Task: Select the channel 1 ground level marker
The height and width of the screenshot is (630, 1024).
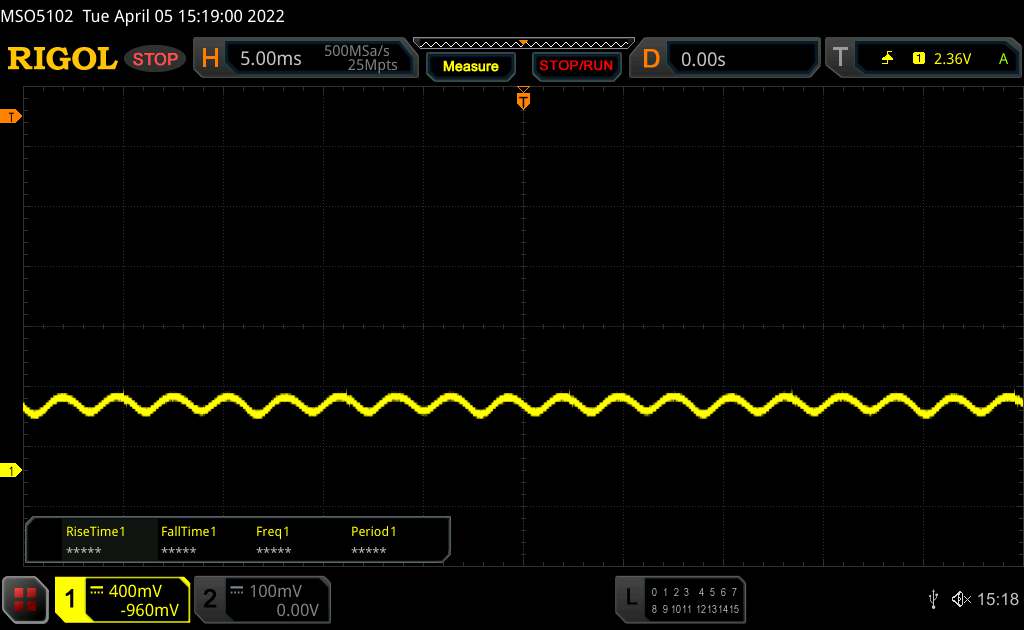Action: [10, 470]
